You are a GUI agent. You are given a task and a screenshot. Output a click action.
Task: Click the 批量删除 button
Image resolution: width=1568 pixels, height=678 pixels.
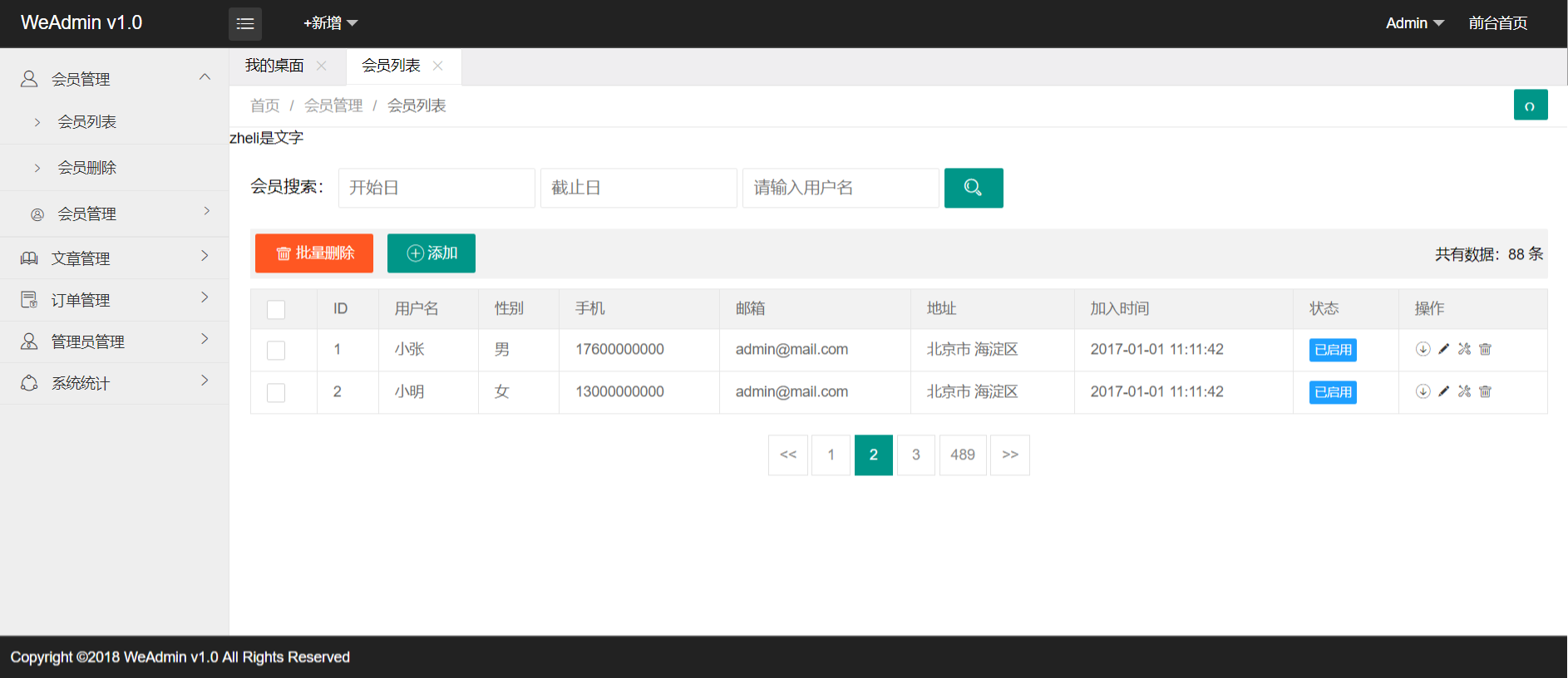[314, 253]
